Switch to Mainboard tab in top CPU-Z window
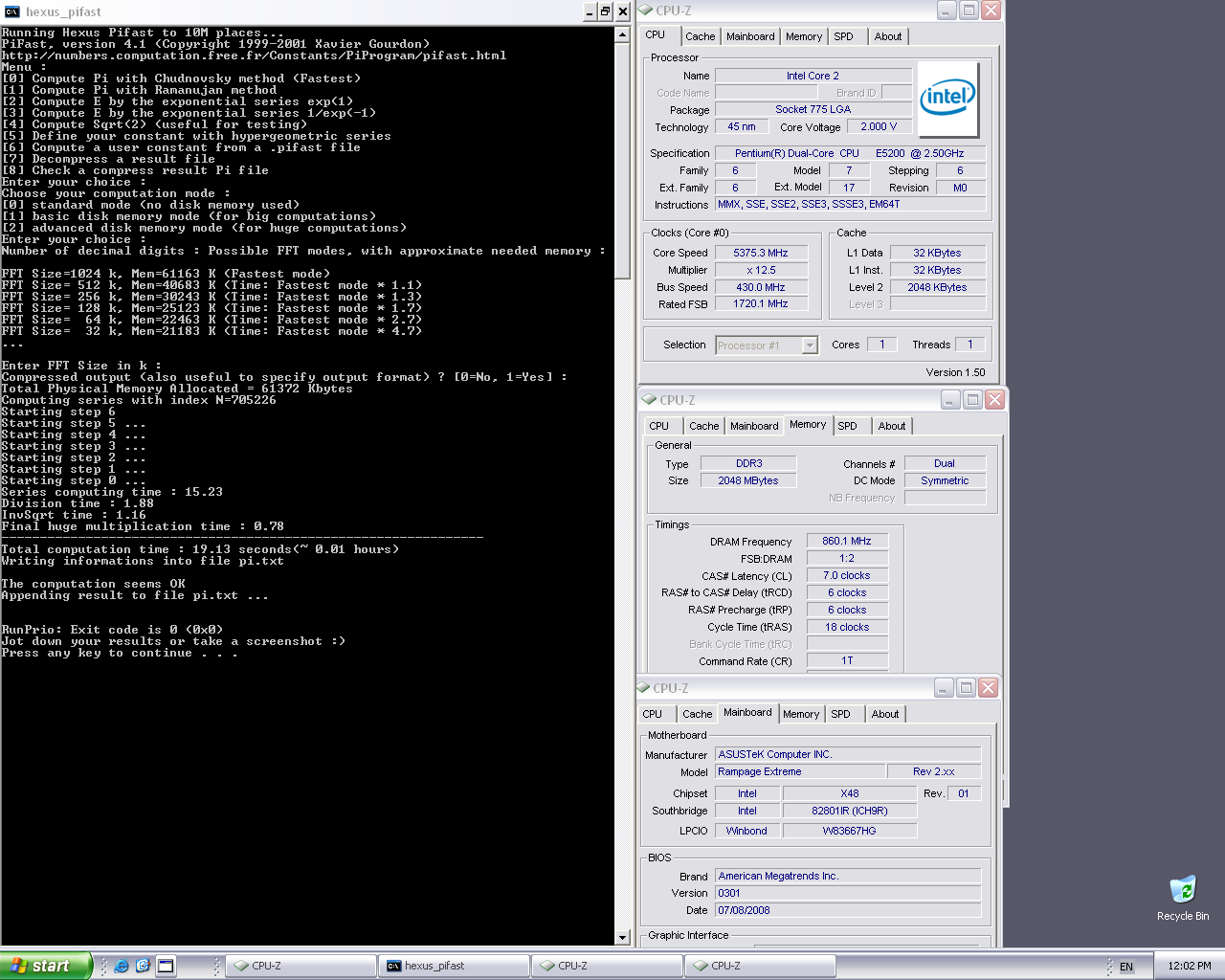Viewport: 1225px width, 980px height. point(750,36)
